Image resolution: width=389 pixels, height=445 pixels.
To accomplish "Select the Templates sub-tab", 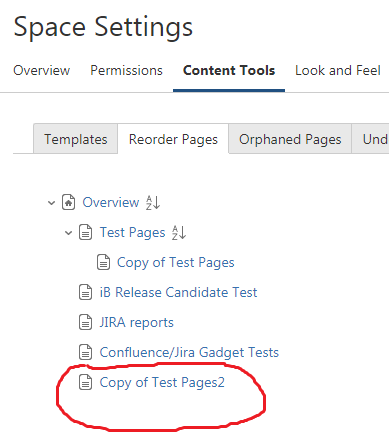I will (x=76, y=139).
